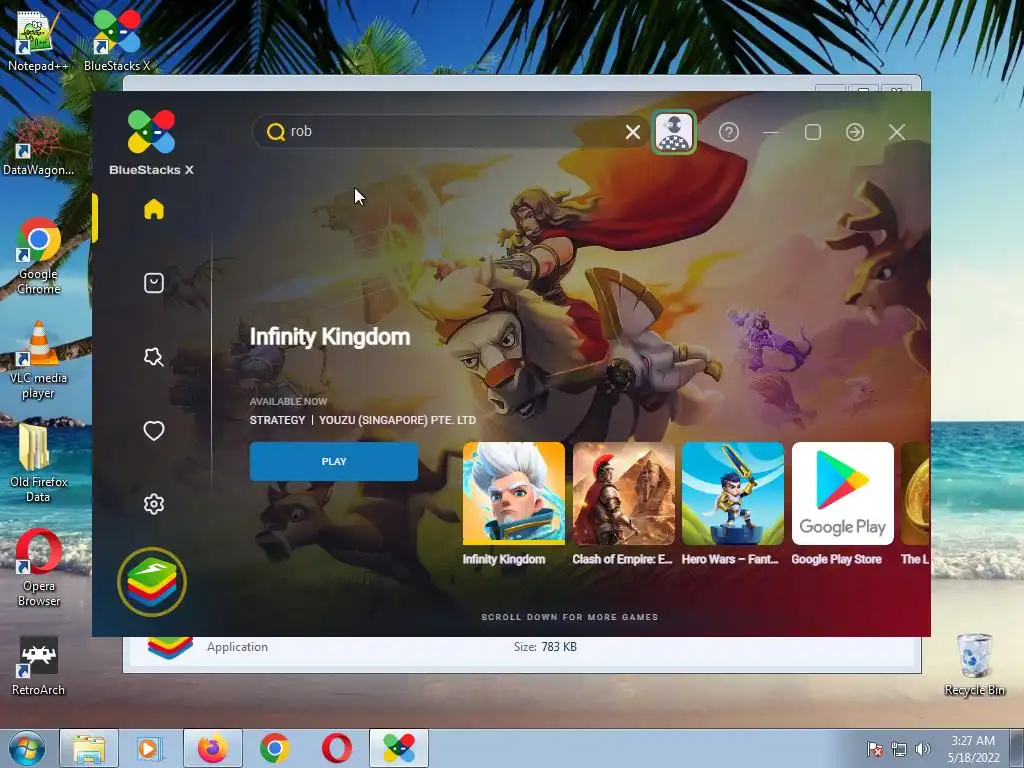
Task: Open Old Firefox Data folder
Action: coord(39,464)
